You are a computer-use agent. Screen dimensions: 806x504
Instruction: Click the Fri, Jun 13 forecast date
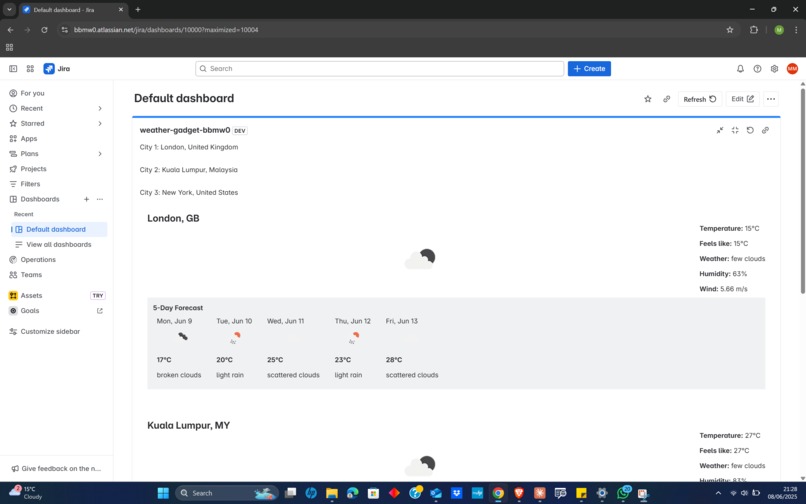(401, 321)
